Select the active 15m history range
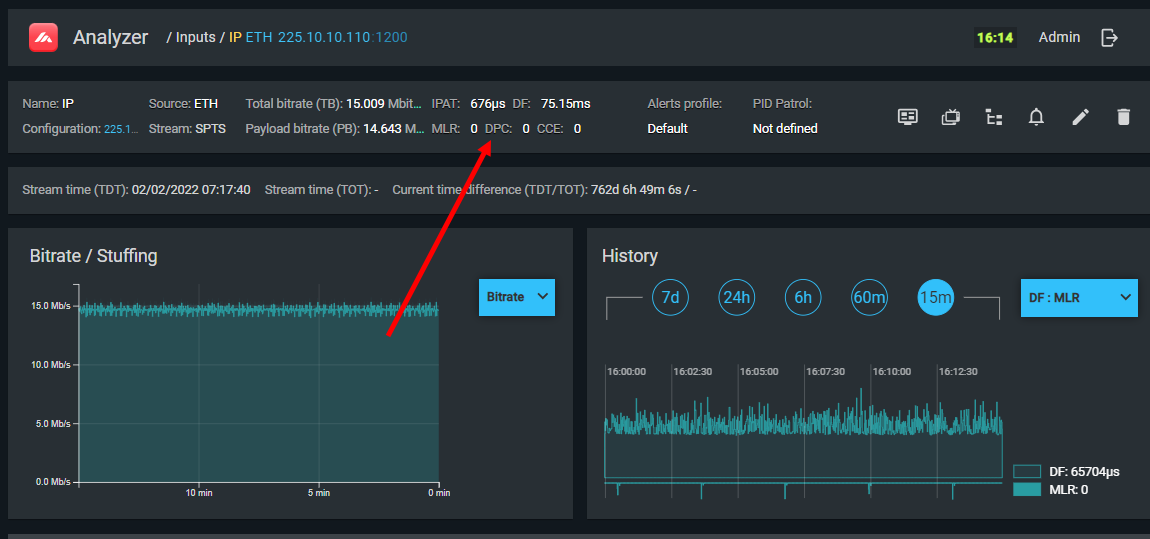This screenshot has width=1150, height=539. (936, 297)
